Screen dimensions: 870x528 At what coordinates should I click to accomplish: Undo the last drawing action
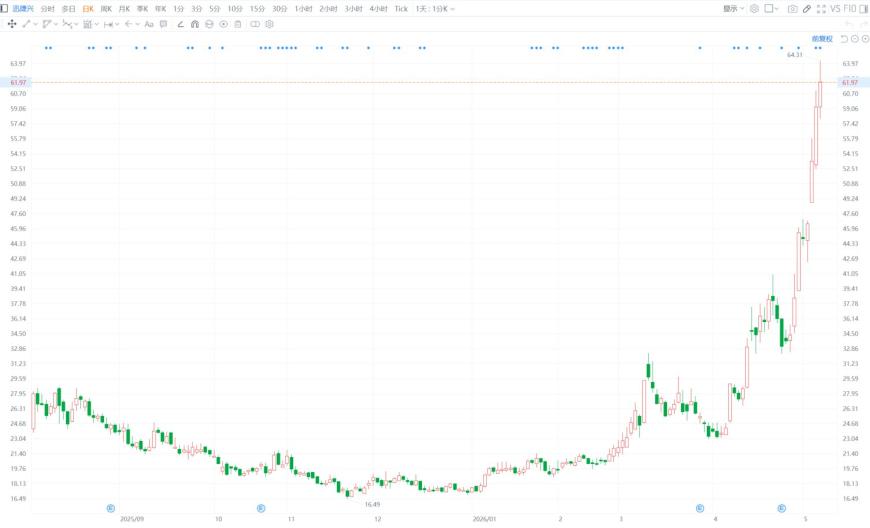[x=848, y=24]
